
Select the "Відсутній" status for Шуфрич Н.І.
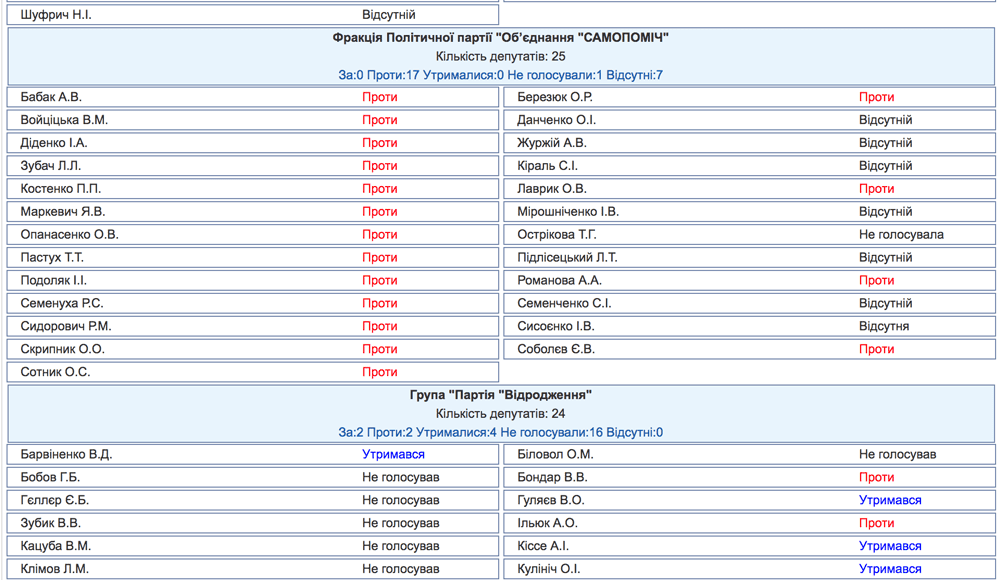click(x=388, y=15)
